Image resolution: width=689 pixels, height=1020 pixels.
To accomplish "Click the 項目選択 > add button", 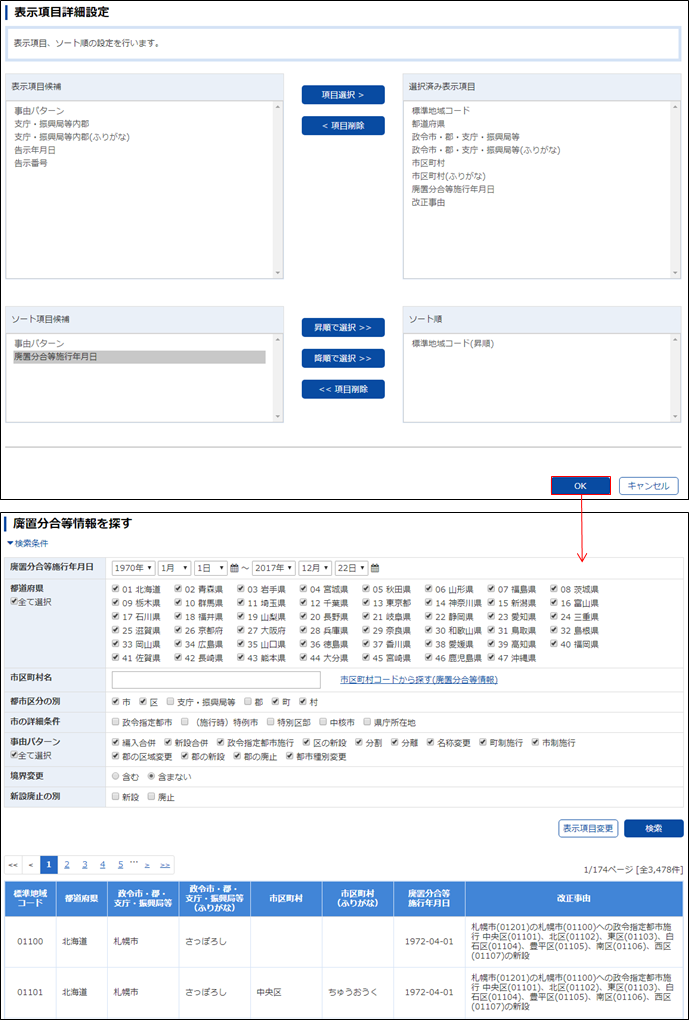I will tap(343, 95).
